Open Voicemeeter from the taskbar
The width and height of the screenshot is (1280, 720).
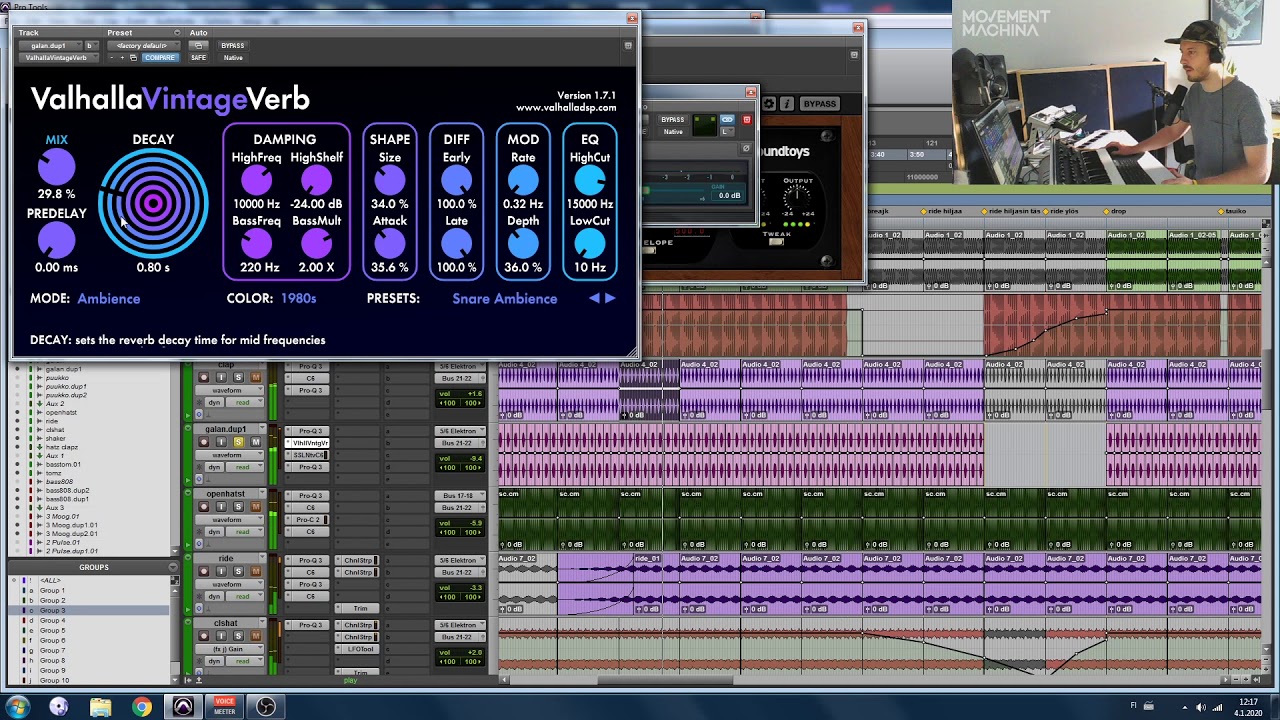pyautogui.click(x=224, y=707)
